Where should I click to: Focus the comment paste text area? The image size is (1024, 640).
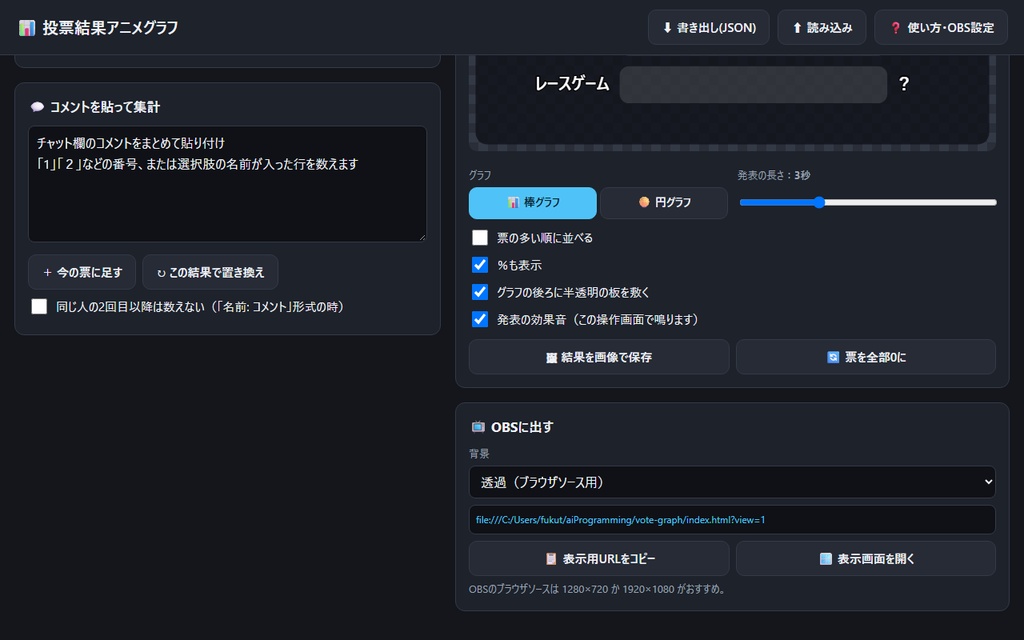coord(227,184)
